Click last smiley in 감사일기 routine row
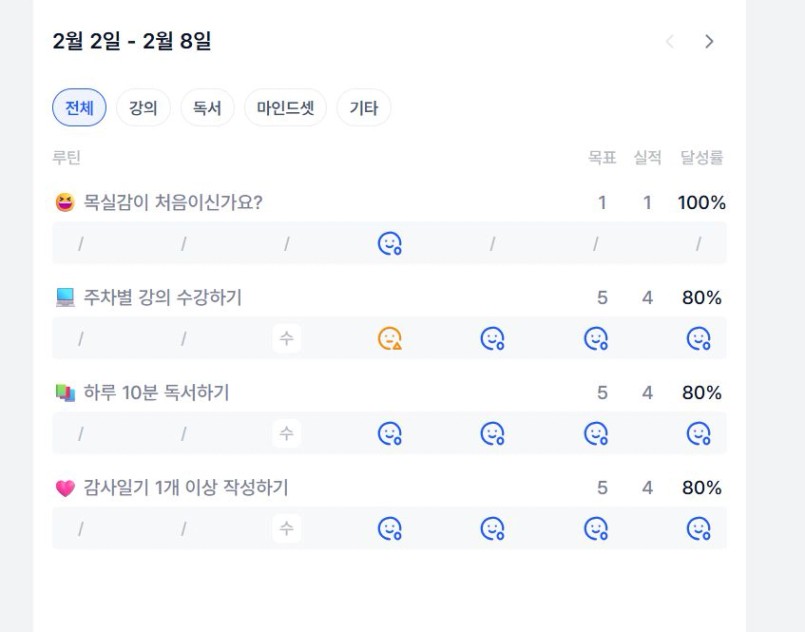Image resolution: width=805 pixels, height=632 pixels. coord(698,528)
